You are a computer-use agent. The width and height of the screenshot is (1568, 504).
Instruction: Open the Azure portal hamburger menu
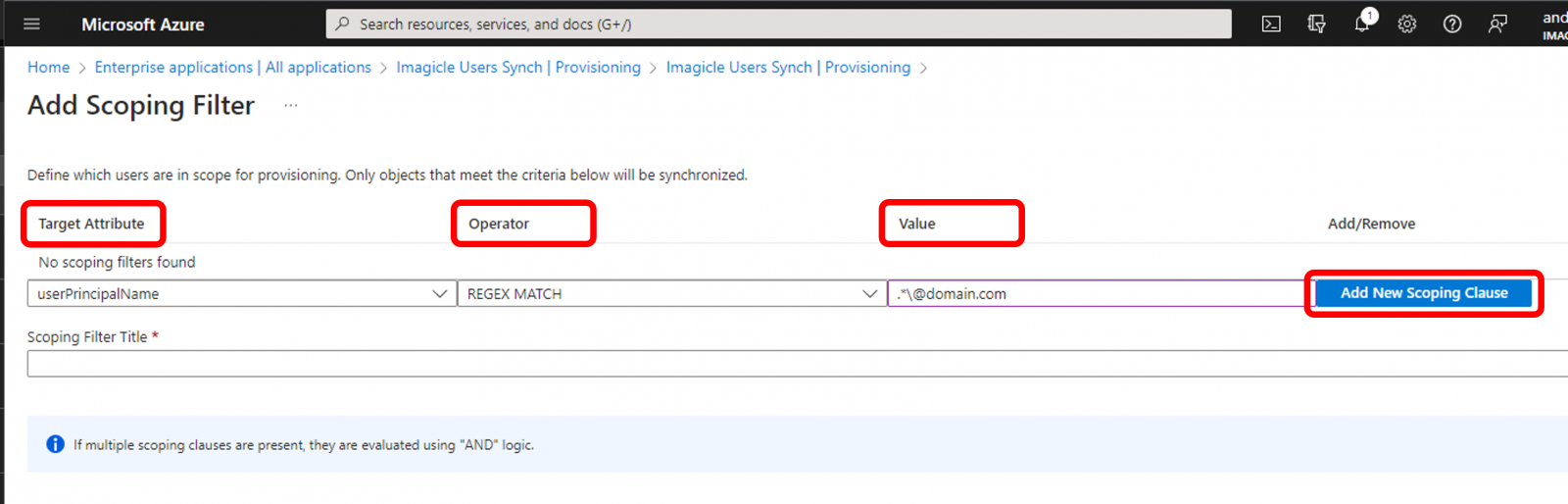[x=31, y=24]
